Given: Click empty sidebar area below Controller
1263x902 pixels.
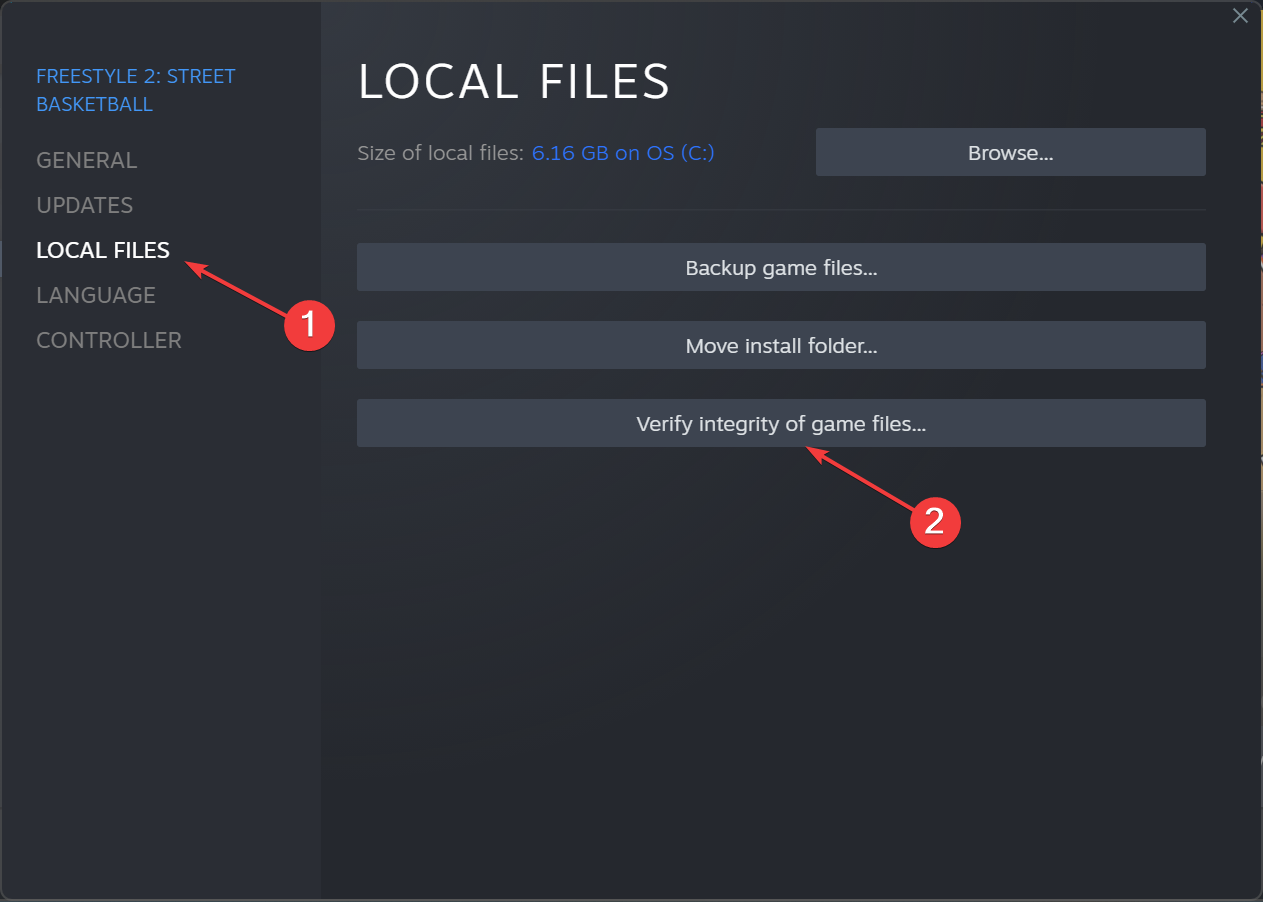Looking at the screenshot, I should (x=160, y=620).
